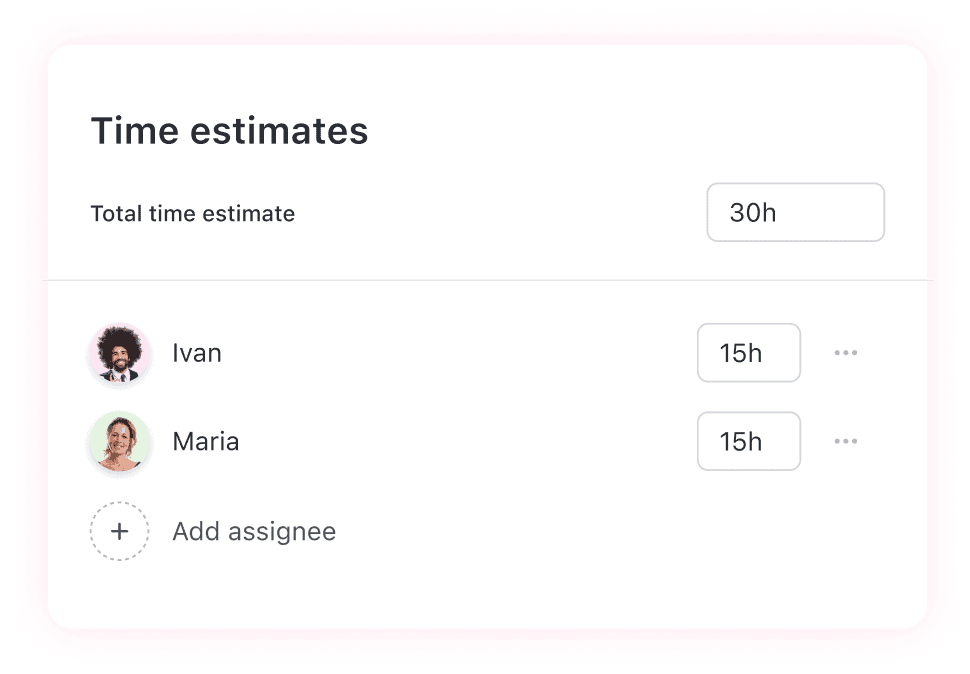Edit Maria's 15h time estimate field

pos(748,441)
